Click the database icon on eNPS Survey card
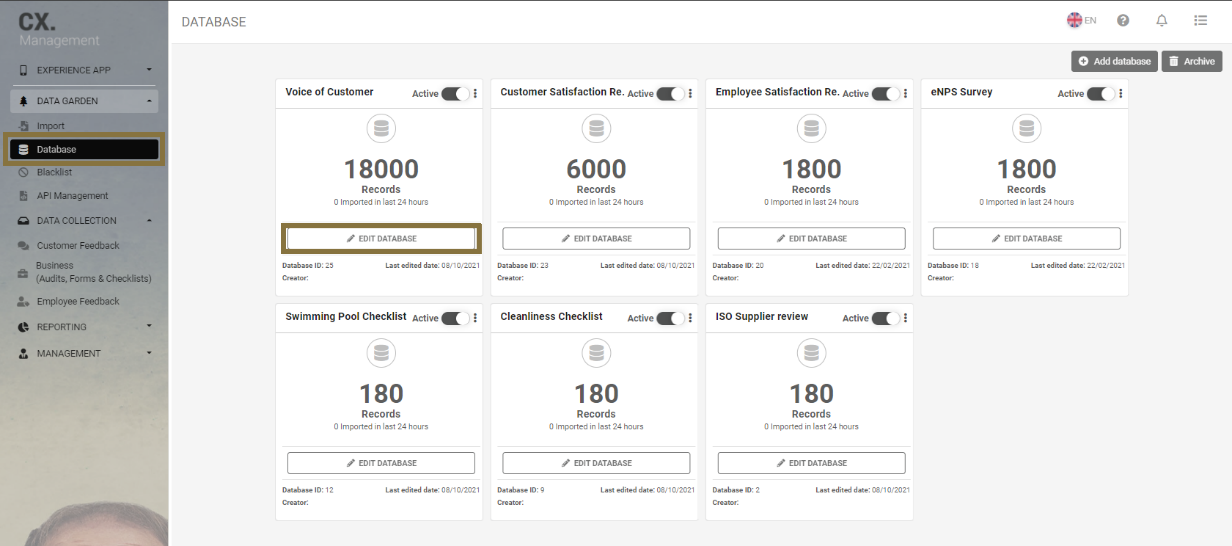The height and width of the screenshot is (546, 1232). (1026, 129)
